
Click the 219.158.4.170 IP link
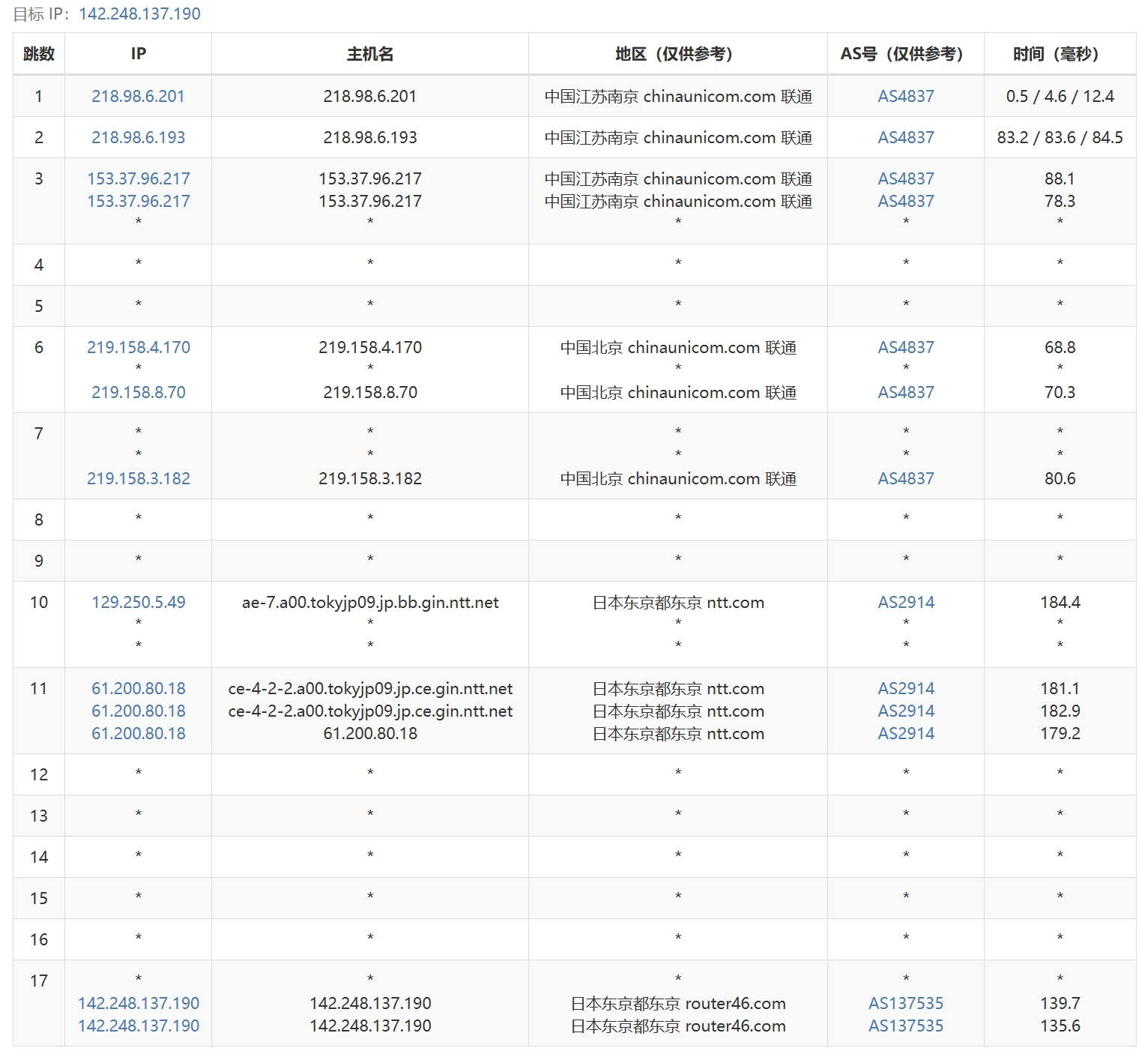click(139, 347)
